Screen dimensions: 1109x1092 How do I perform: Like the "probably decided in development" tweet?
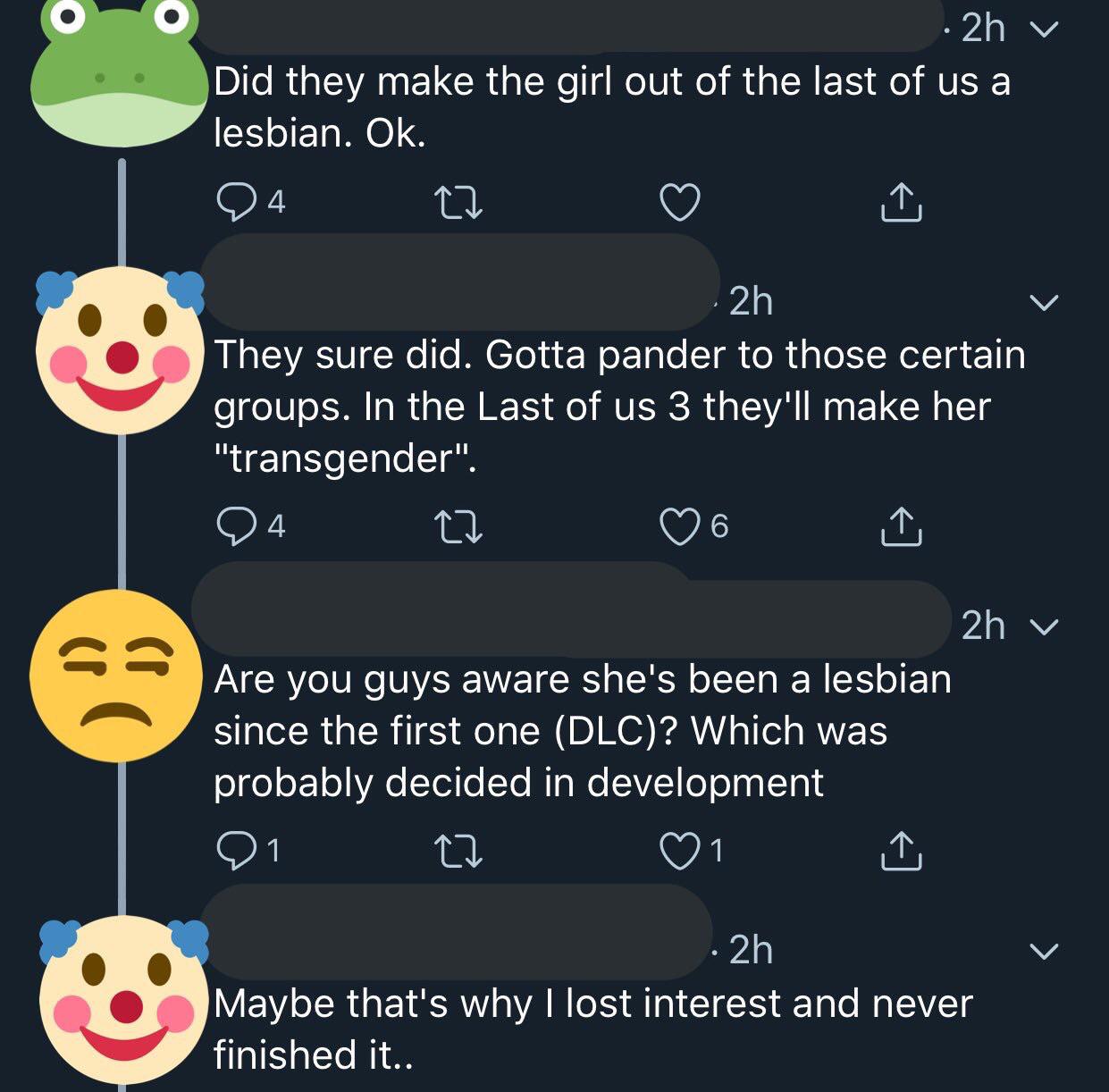coord(679,850)
